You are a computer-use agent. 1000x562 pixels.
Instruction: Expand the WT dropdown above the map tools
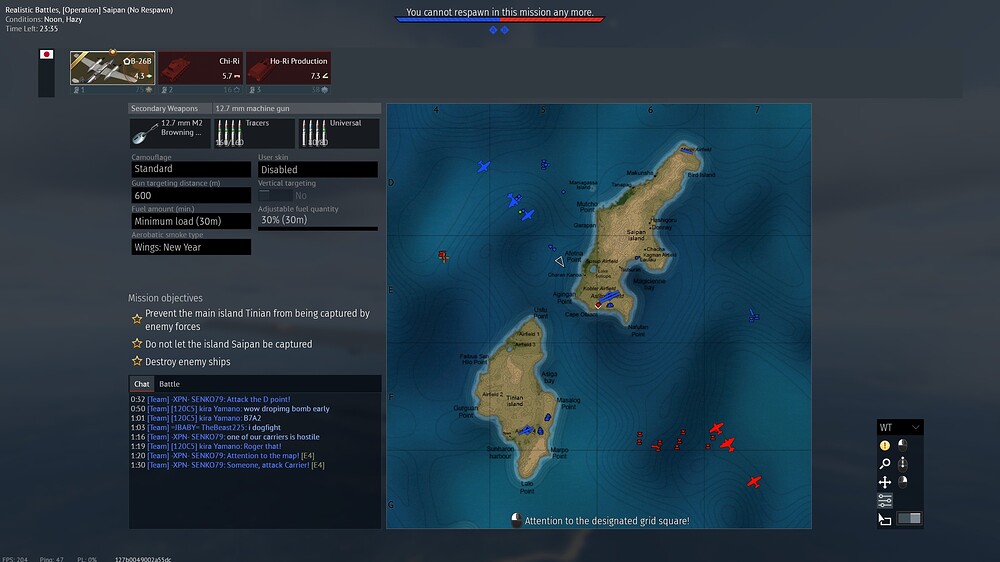pyautogui.click(x=900, y=427)
